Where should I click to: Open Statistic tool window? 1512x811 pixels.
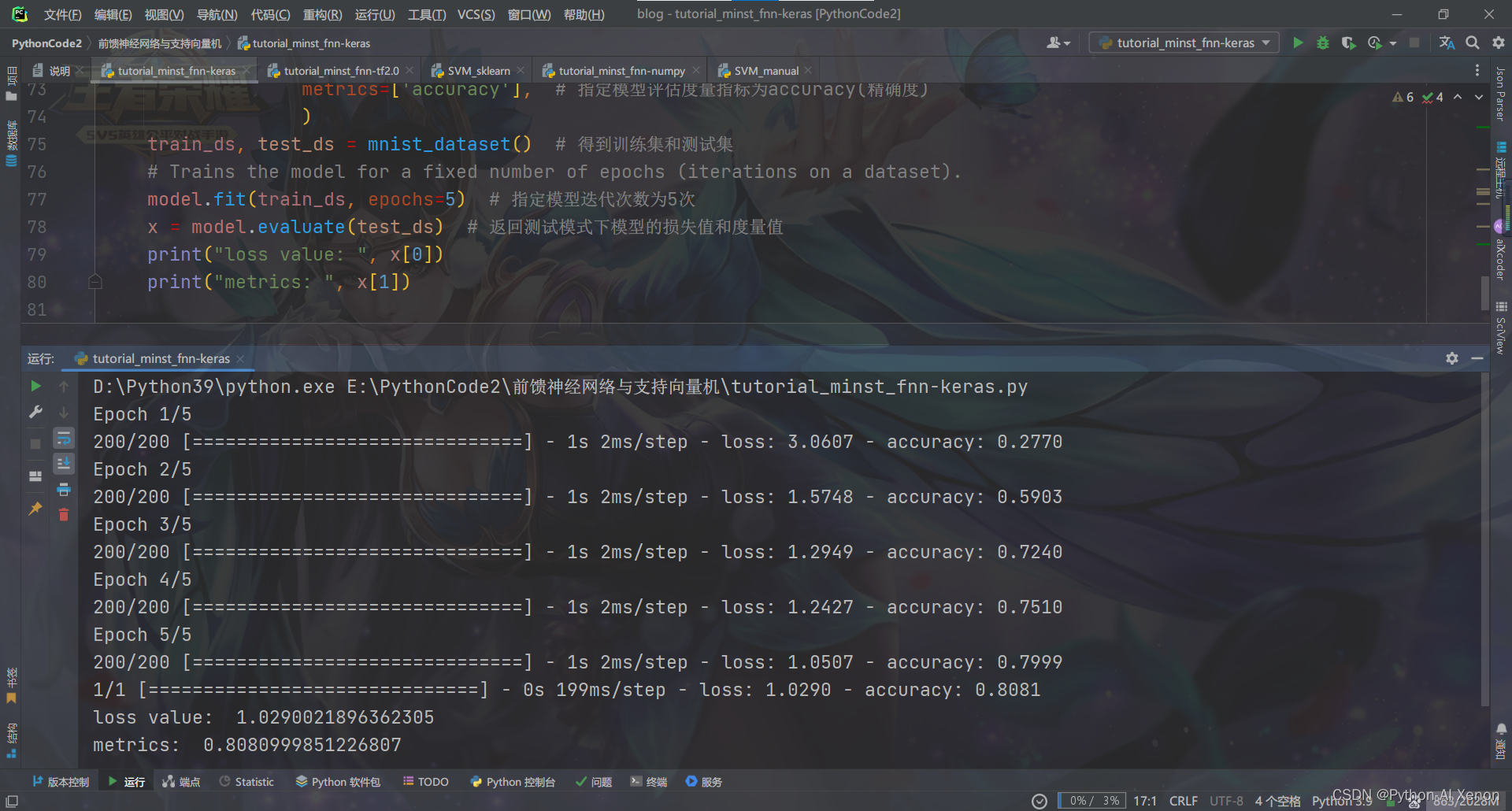pos(246,782)
